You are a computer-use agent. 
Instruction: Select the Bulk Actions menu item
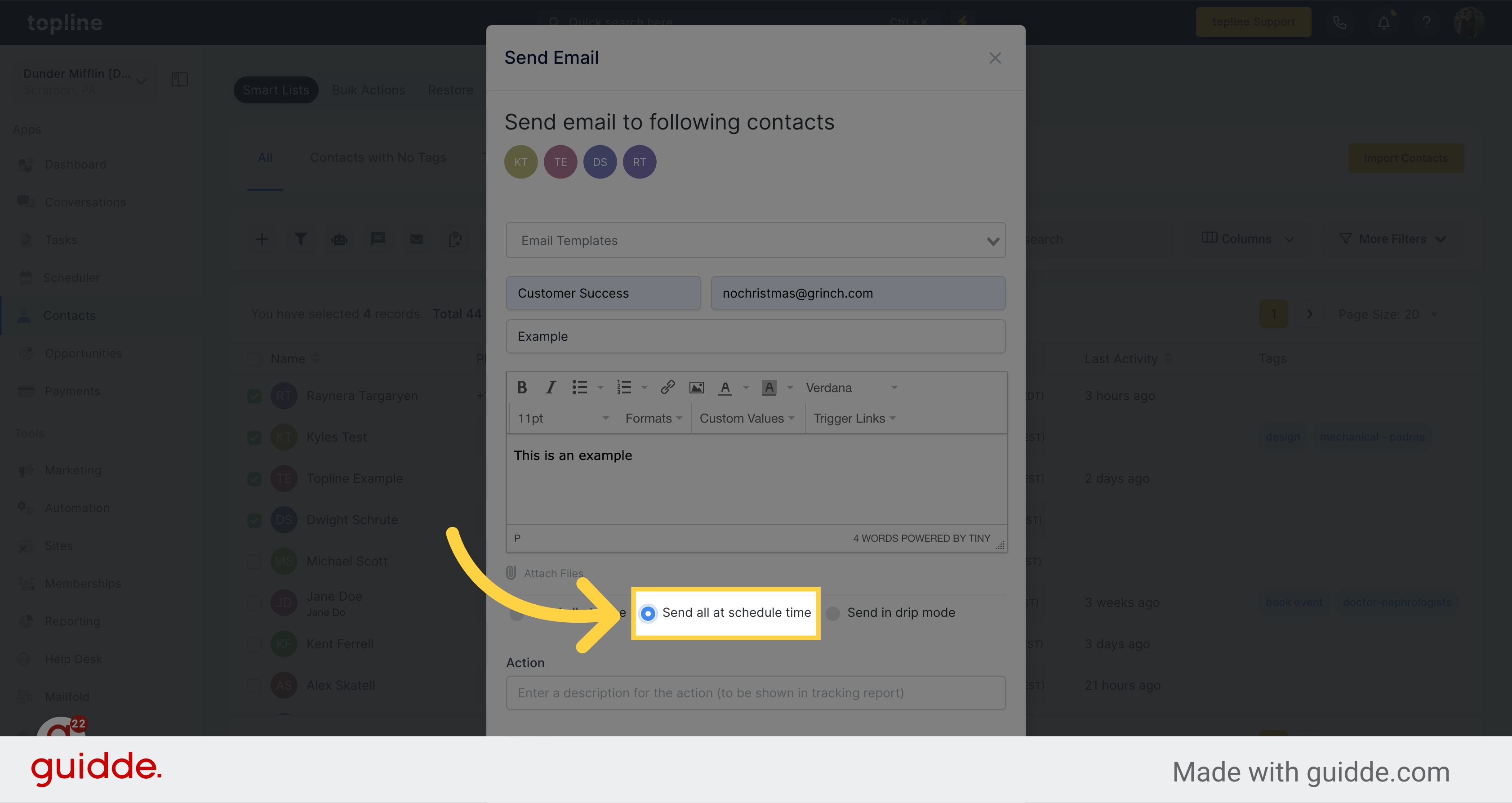click(368, 90)
